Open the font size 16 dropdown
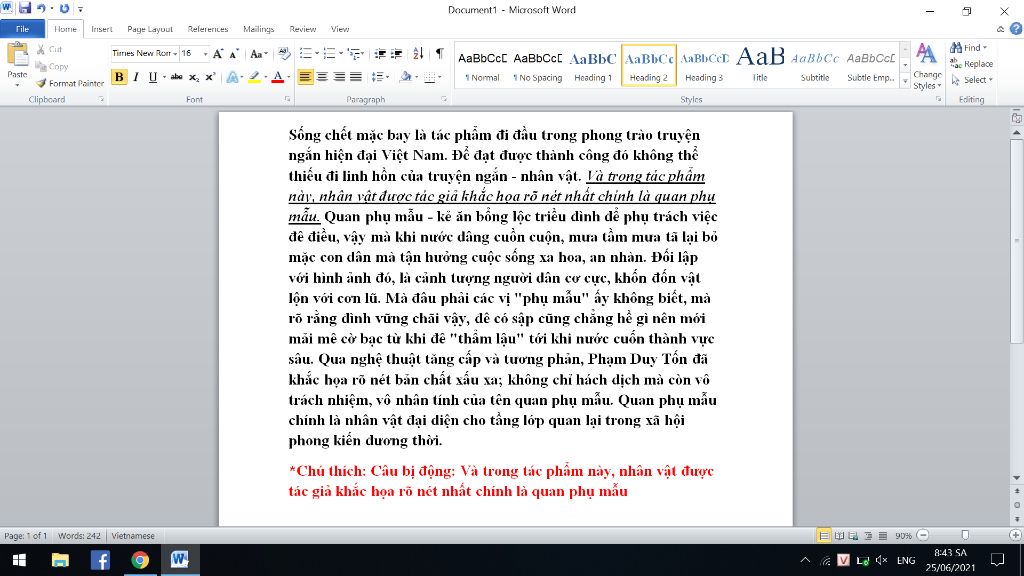This screenshot has width=1024, height=576. pos(205,54)
